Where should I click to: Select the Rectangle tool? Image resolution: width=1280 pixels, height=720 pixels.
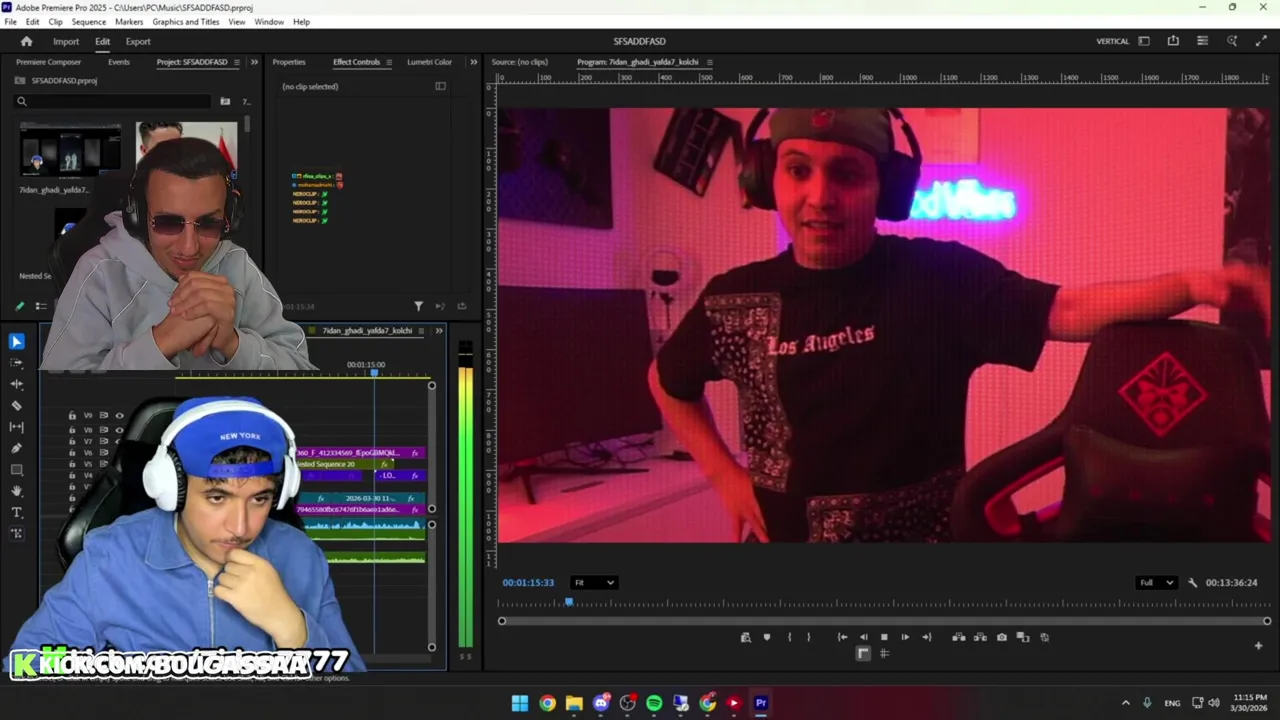(x=17, y=469)
